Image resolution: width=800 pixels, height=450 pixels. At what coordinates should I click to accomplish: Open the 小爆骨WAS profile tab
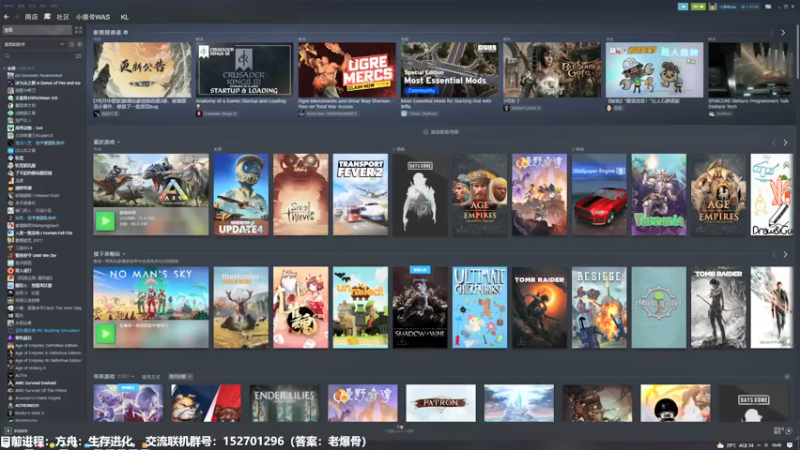(x=93, y=17)
